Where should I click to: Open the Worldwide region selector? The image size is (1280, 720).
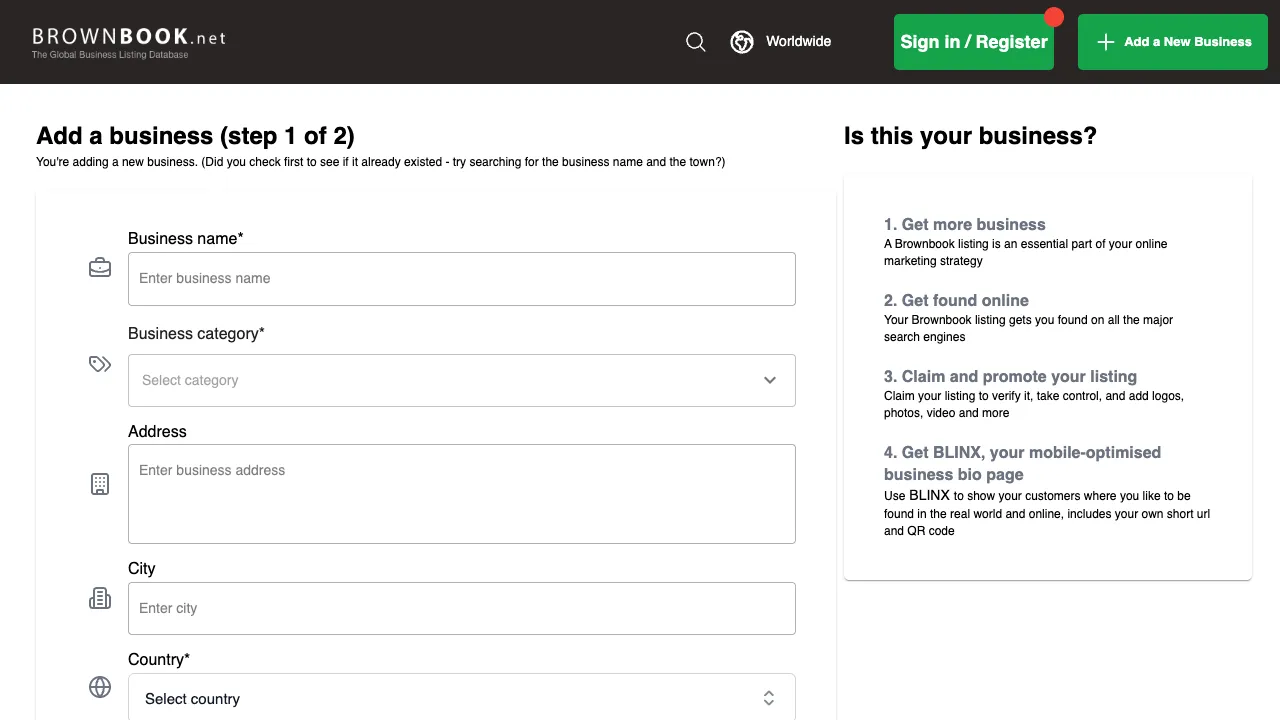(x=781, y=42)
